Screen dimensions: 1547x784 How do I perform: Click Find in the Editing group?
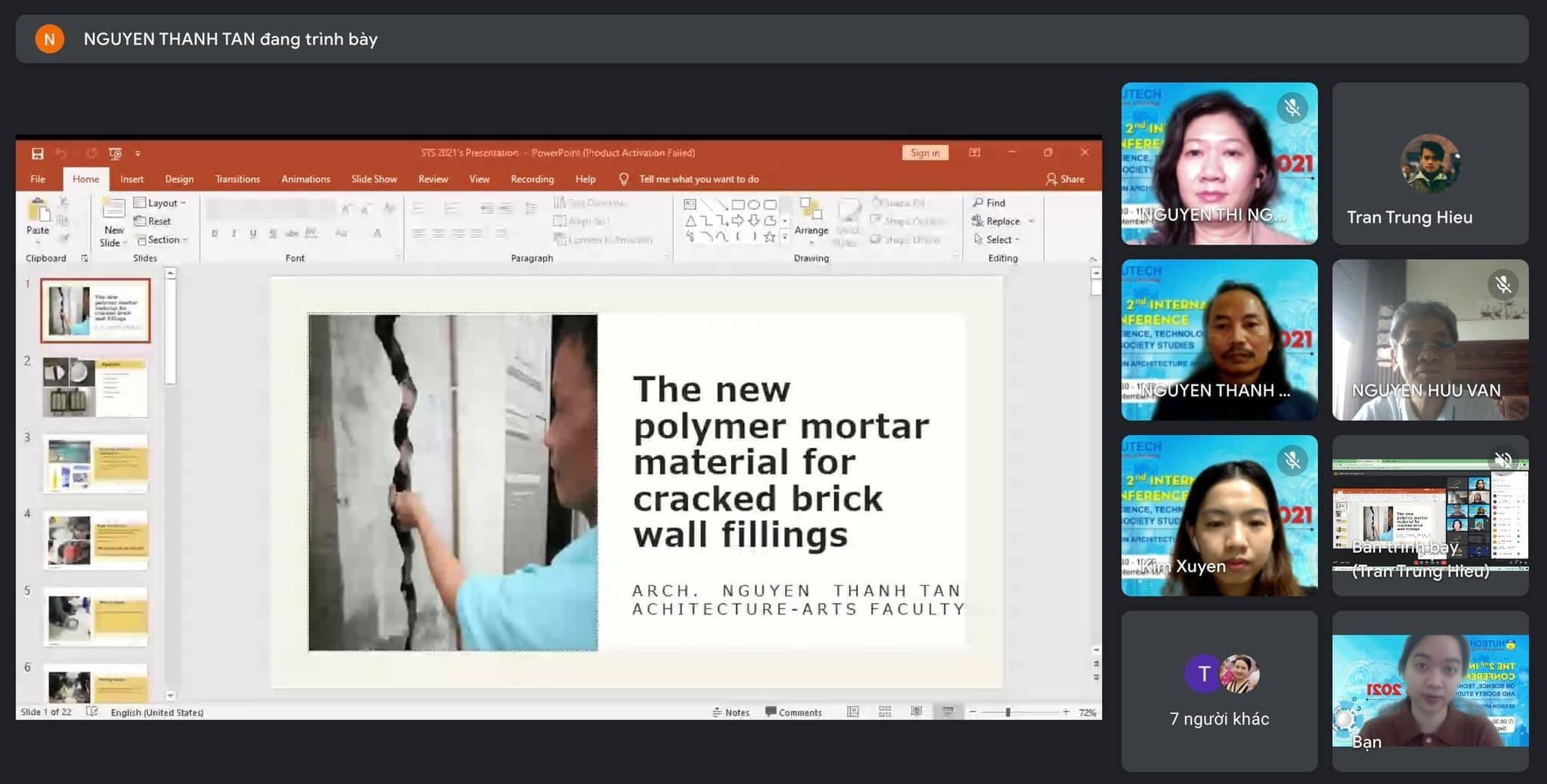point(989,202)
